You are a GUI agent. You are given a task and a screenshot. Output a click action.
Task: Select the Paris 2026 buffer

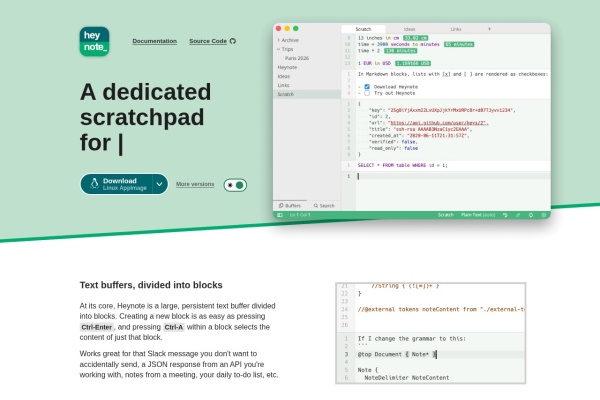tap(297, 58)
